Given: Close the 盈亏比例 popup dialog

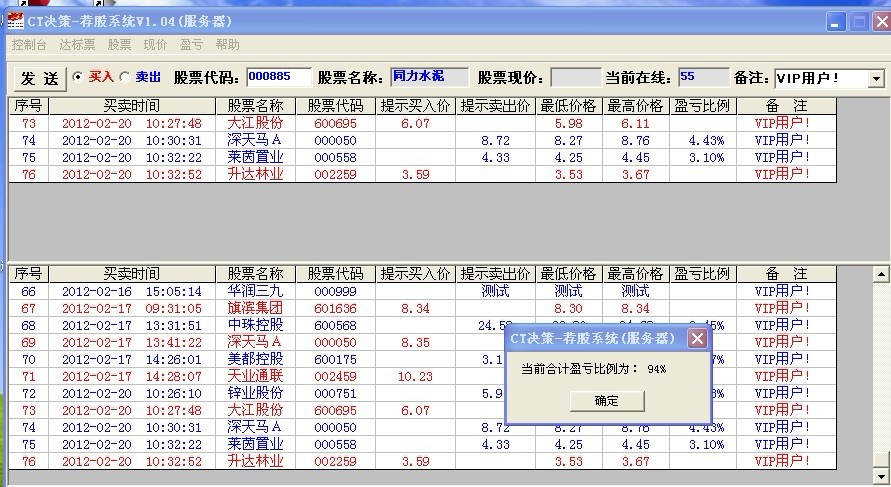Looking at the screenshot, I should 697,339.
